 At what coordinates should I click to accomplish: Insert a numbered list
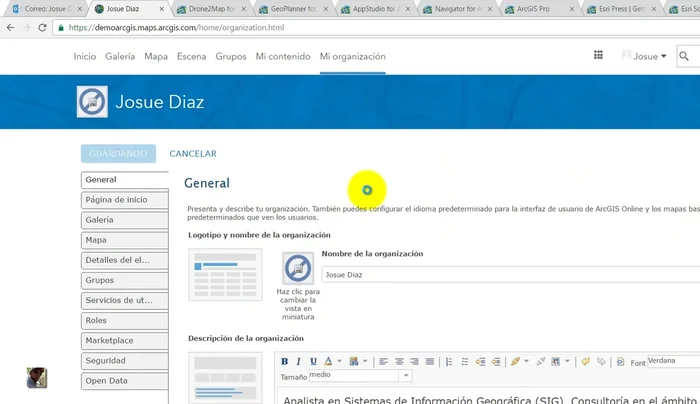pyautogui.click(x=449, y=362)
